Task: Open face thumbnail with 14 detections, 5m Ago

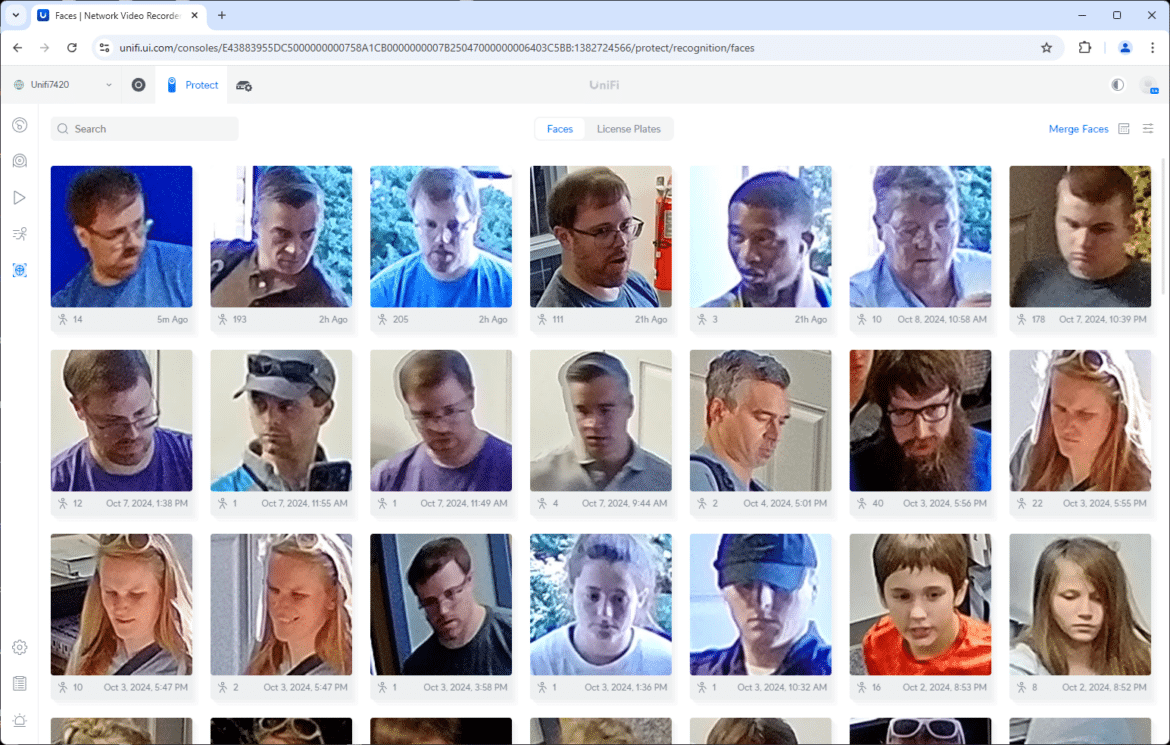Action: [x=122, y=237]
